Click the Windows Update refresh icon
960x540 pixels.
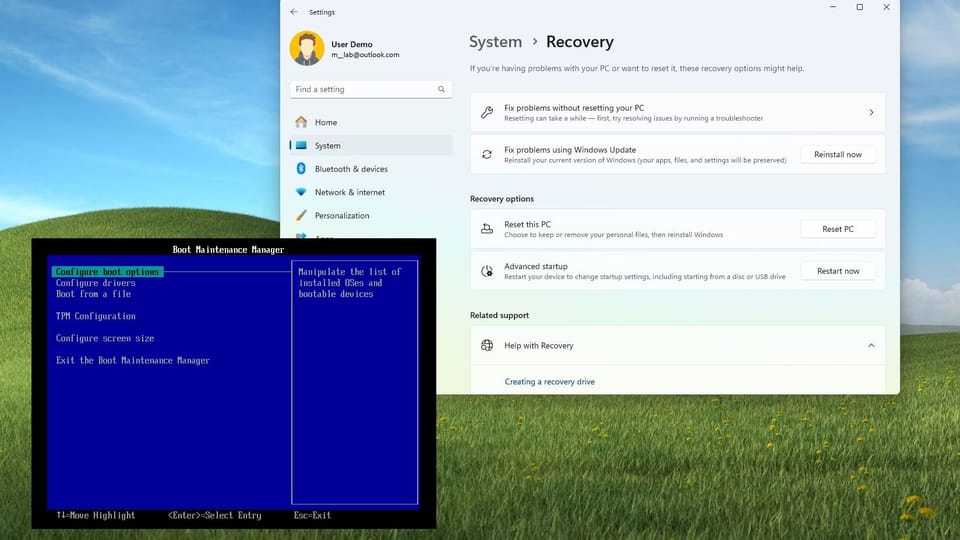(x=487, y=154)
